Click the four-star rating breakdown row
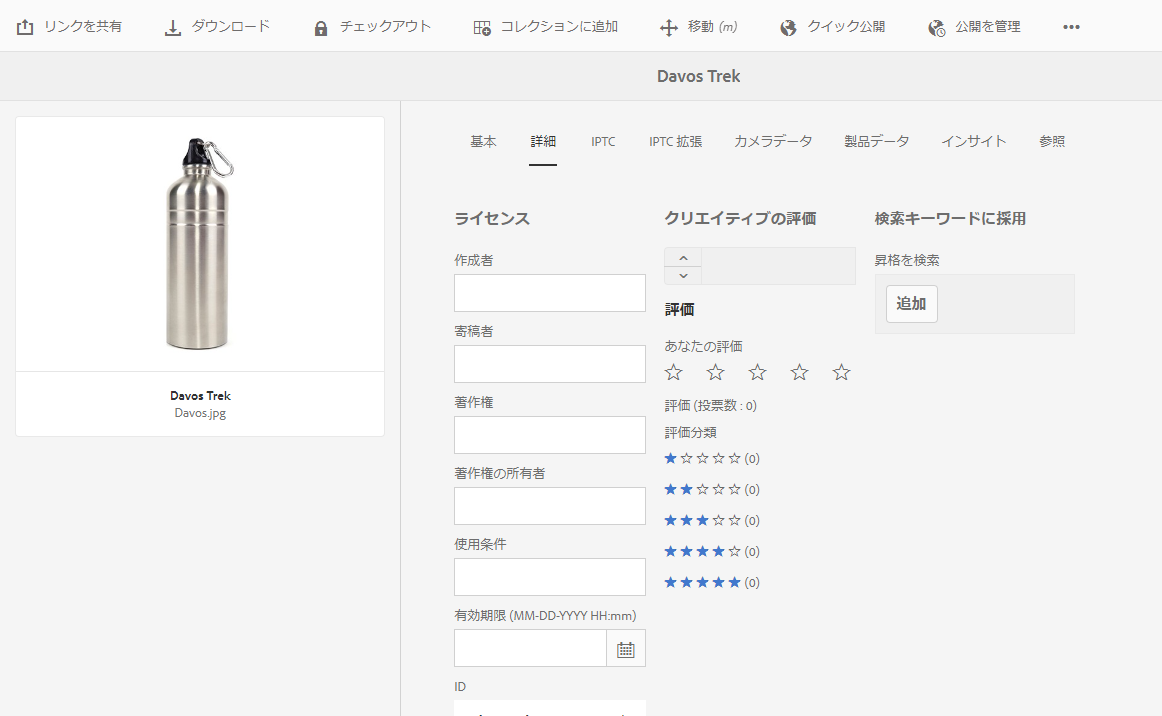The width and height of the screenshot is (1162, 716). click(712, 551)
